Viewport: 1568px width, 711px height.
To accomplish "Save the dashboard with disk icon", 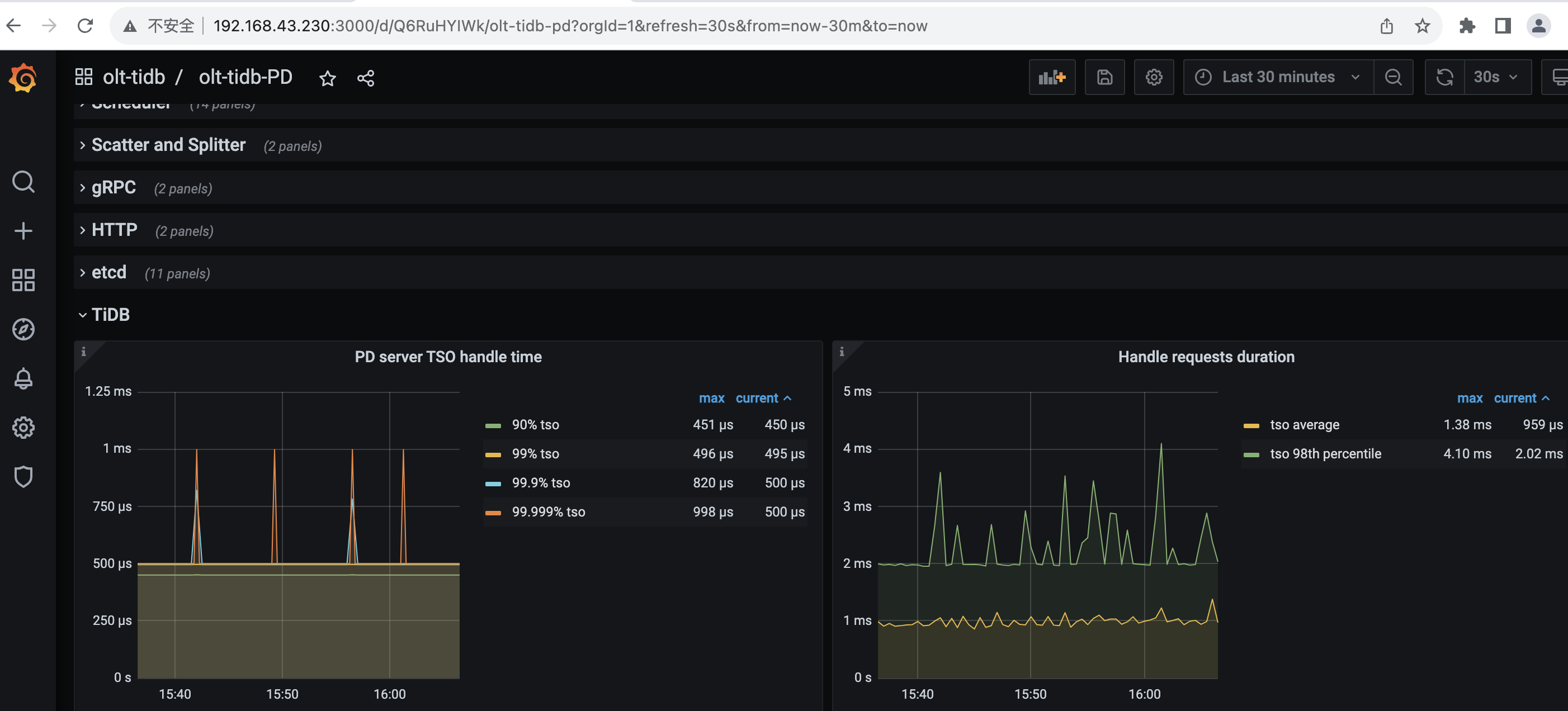I will [1104, 77].
